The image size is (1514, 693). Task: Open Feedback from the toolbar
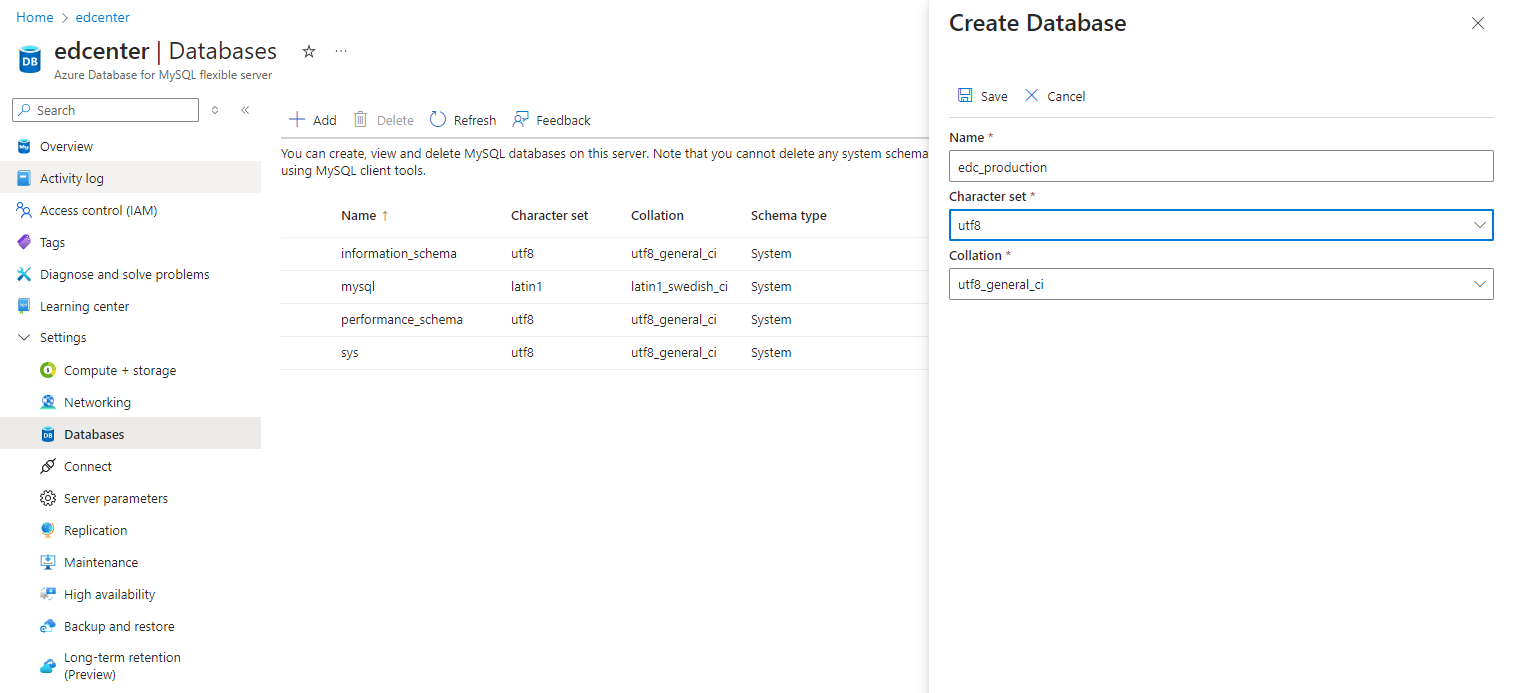click(551, 120)
